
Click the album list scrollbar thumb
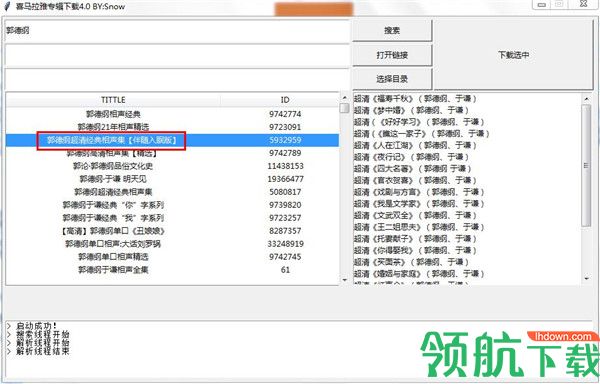[x=344, y=108]
